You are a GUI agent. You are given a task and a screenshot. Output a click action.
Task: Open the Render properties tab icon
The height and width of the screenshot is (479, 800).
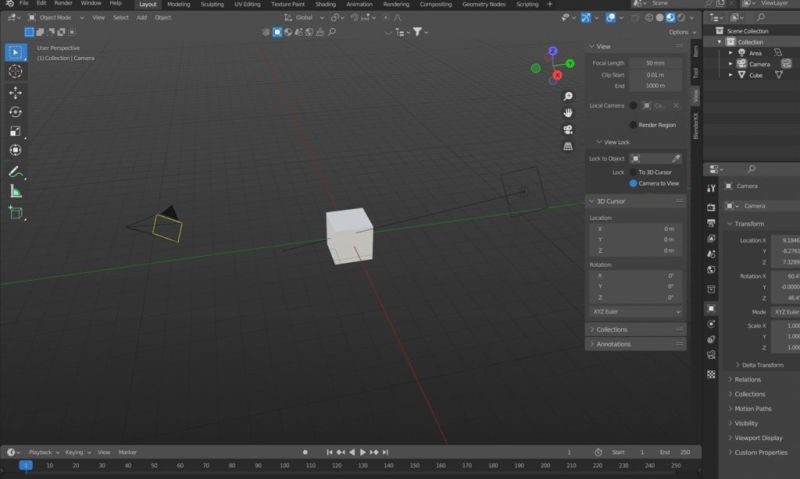tap(711, 207)
